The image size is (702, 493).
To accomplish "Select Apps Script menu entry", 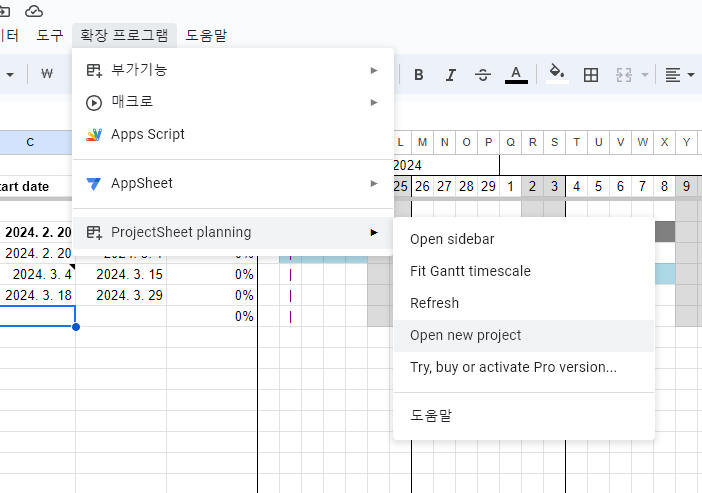I will [233, 134].
